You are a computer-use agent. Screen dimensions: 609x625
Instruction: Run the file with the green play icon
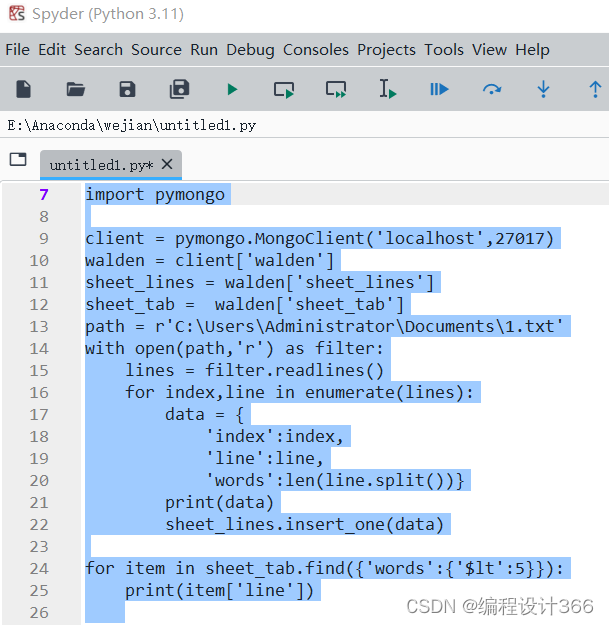coord(232,89)
